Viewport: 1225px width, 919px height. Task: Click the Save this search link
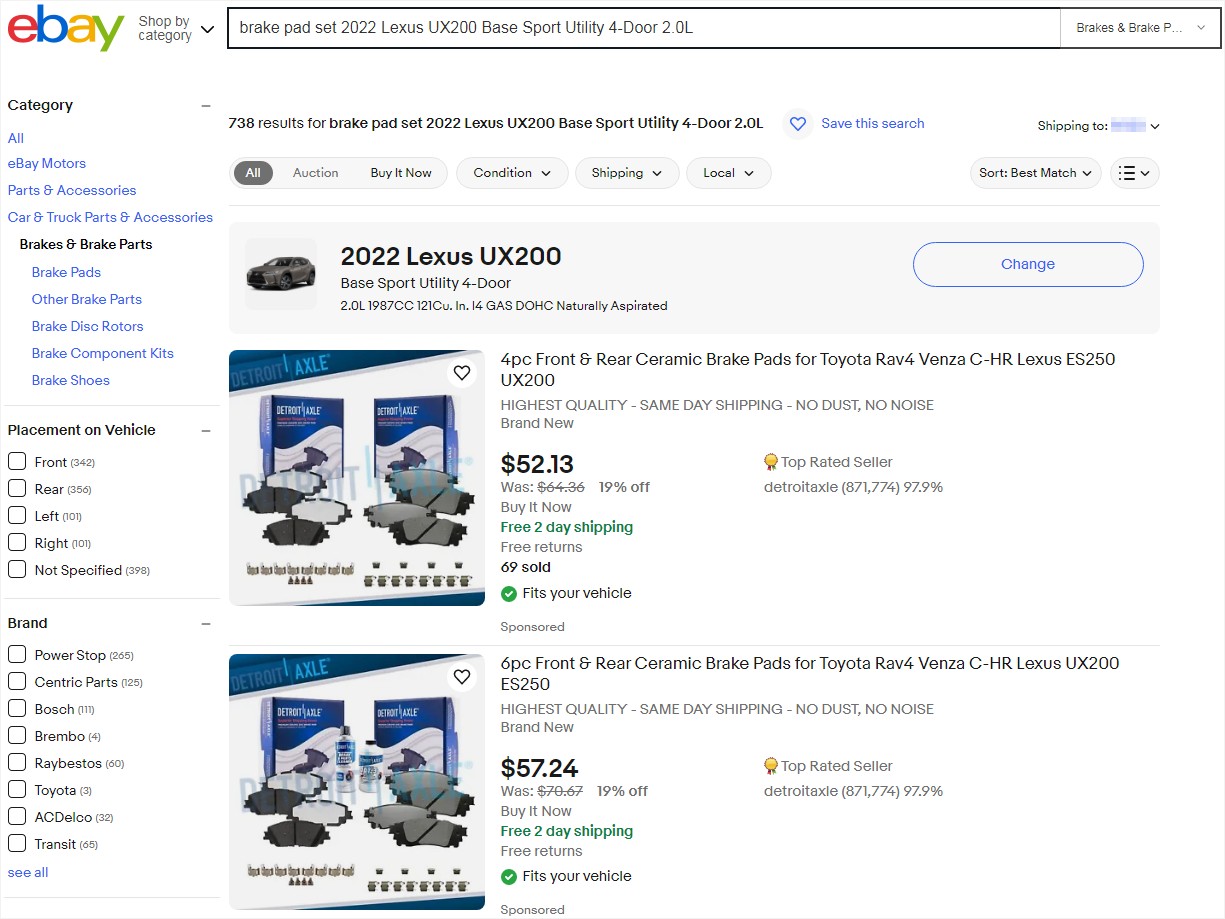[872, 123]
